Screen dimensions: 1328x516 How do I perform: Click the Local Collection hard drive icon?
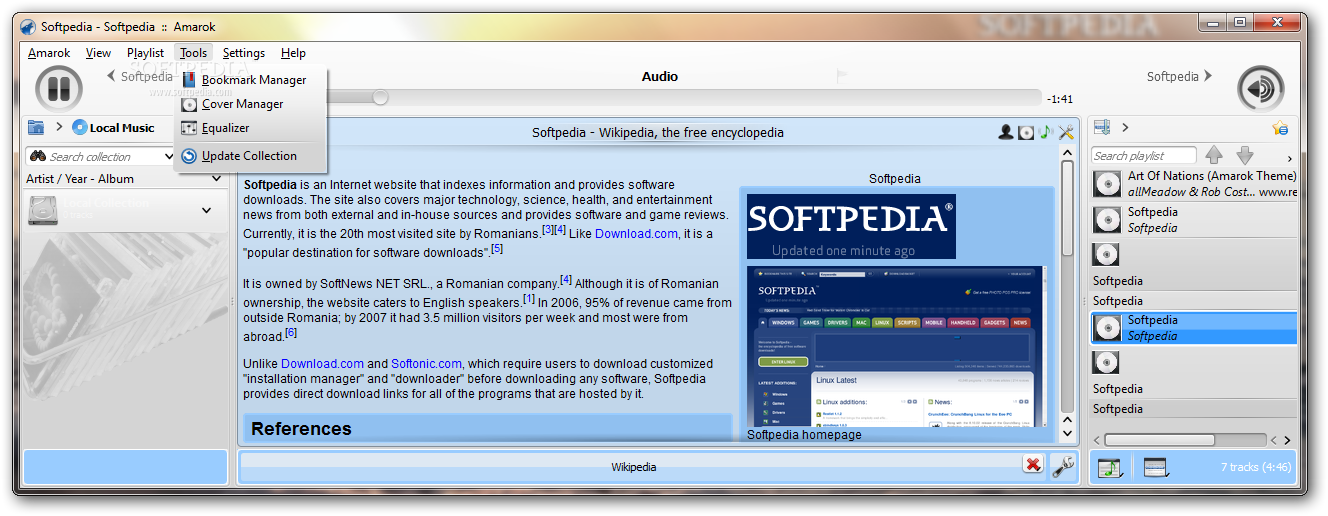coord(44,210)
